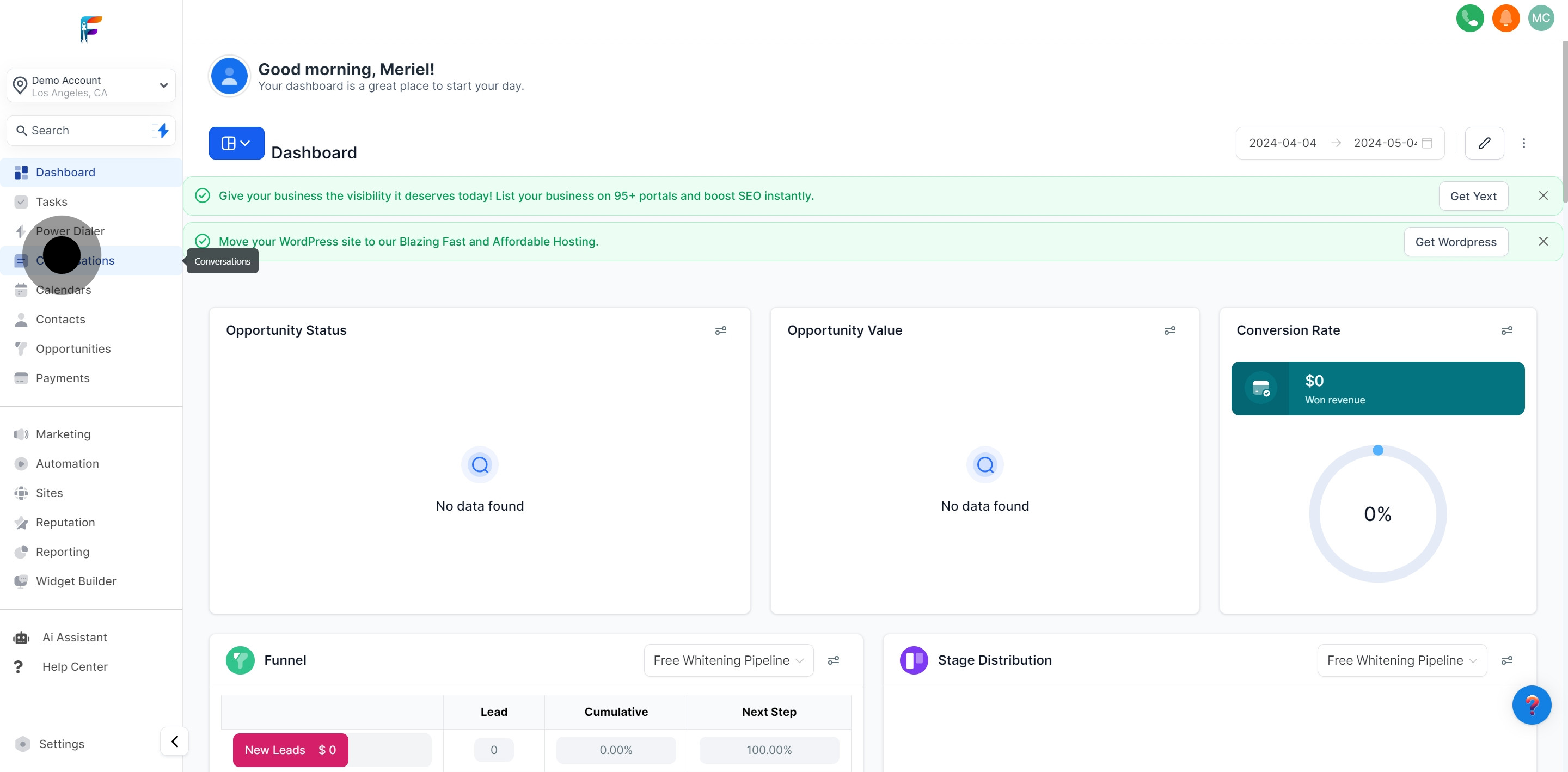This screenshot has width=1568, height=772.
Task: Open the orange notifications bell
Action: 1505,19
